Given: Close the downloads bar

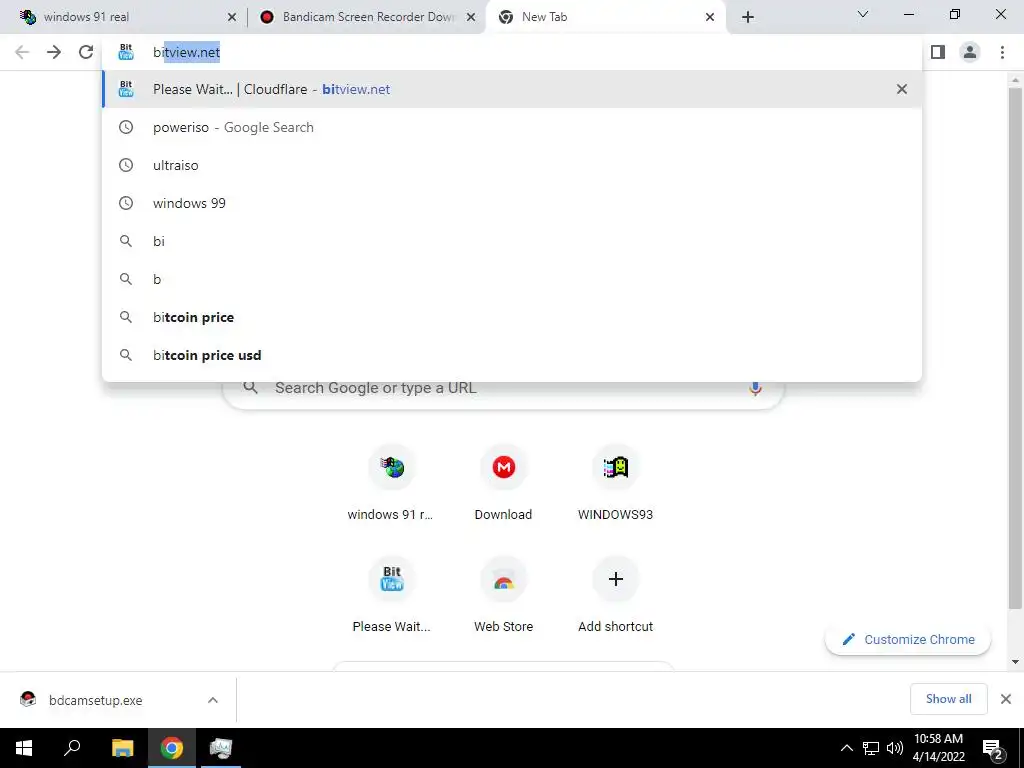Looking at the screenshot, I should [x=1006, y=699].
